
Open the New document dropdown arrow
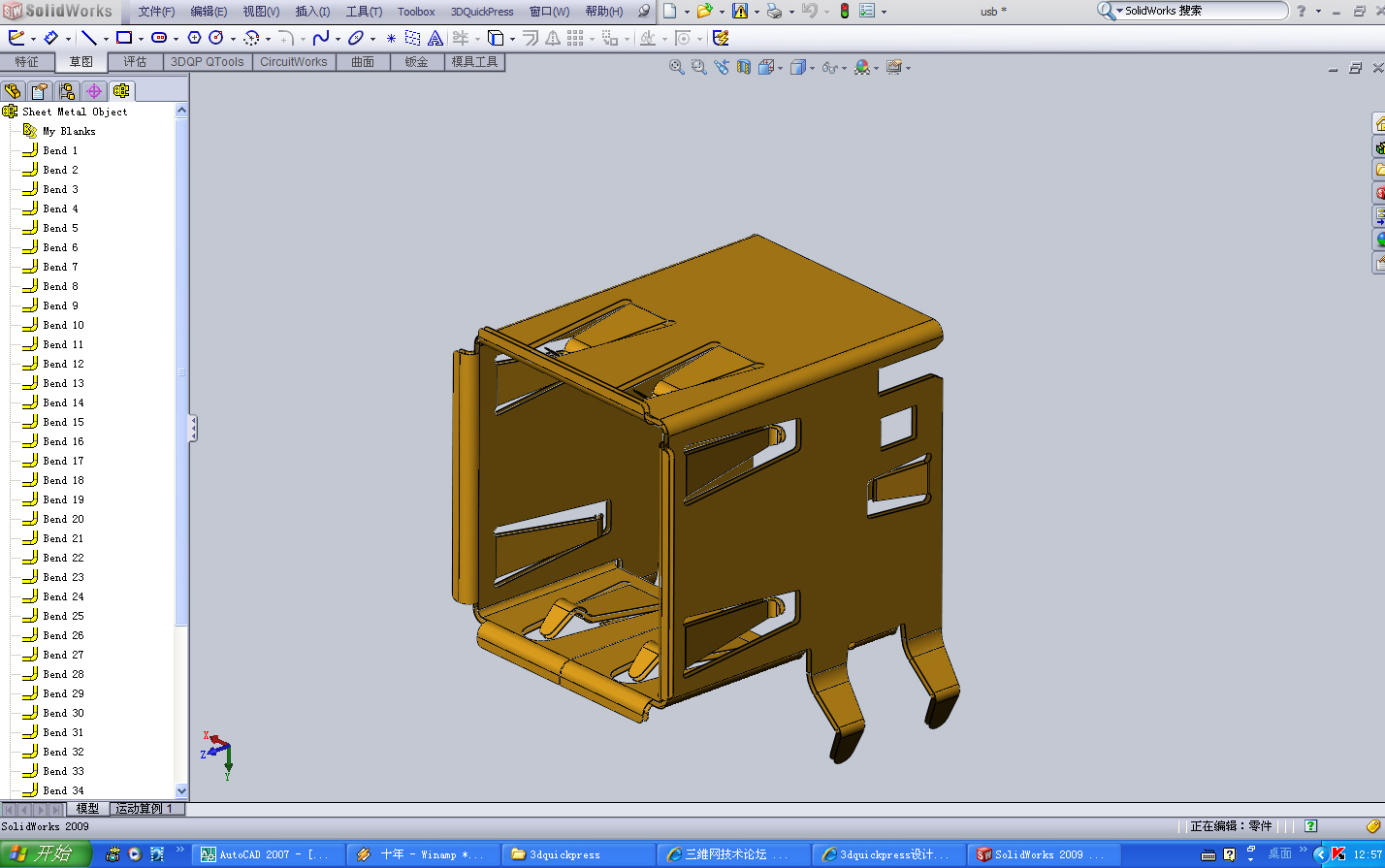[x=687, y=12]
